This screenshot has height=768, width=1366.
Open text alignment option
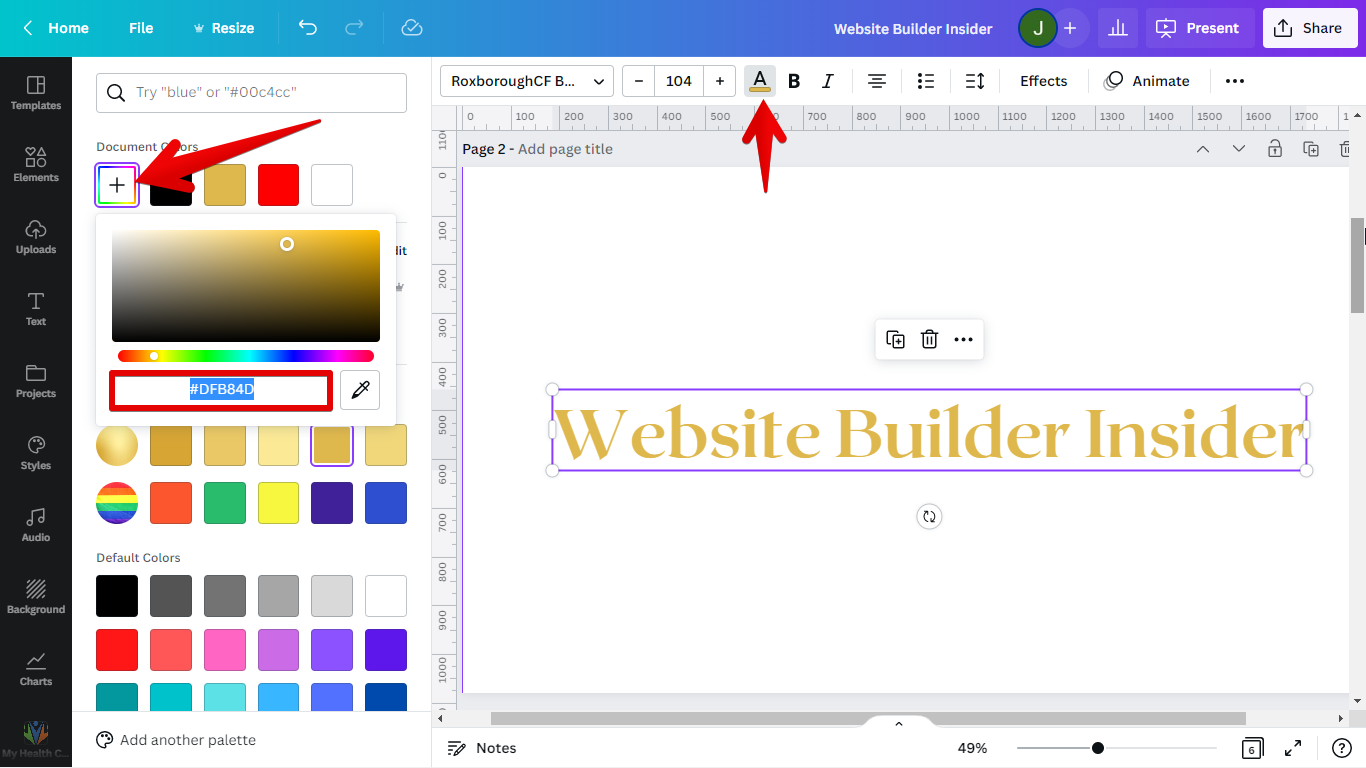pos(877,81)
